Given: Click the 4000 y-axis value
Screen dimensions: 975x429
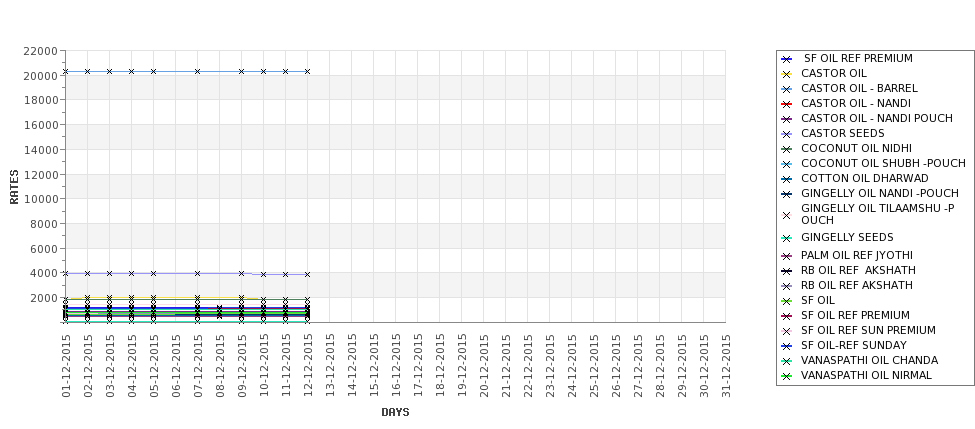Looking at the screenshot, I should point(44,274).
